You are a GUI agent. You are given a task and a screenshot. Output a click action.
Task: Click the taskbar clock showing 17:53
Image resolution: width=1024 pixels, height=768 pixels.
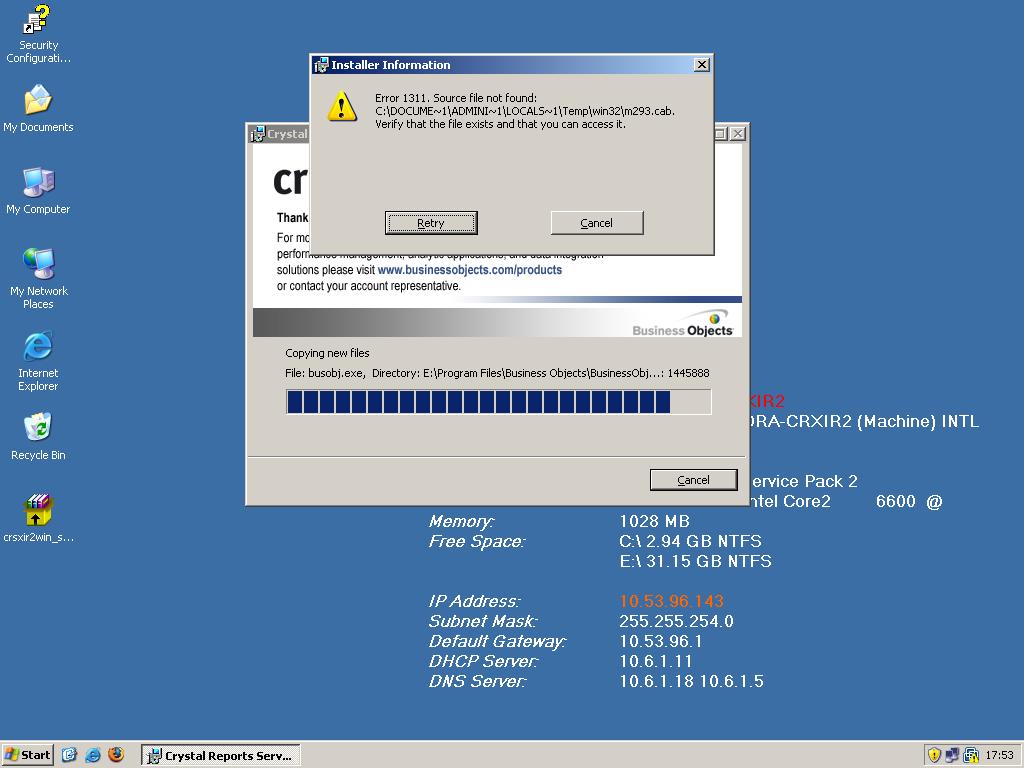(999, 755)
